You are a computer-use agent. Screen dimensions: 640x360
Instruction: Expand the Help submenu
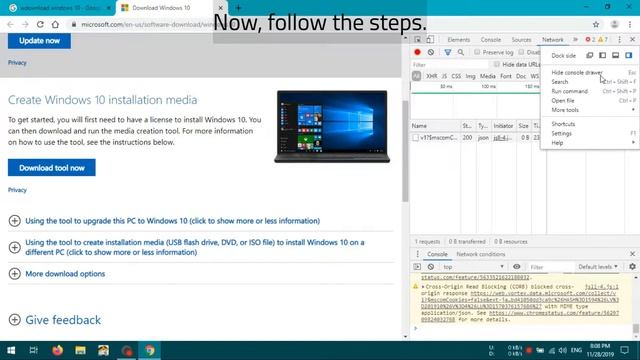[590, 143]
